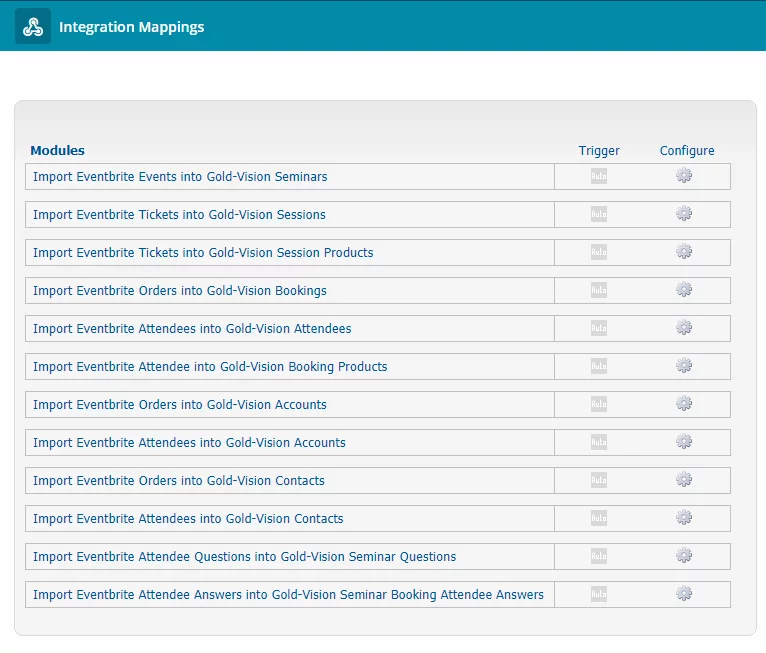Screen dimensions: 766x653
Task: Open gear configure for Attendee Questions module
Action: (x=684, y=555)
